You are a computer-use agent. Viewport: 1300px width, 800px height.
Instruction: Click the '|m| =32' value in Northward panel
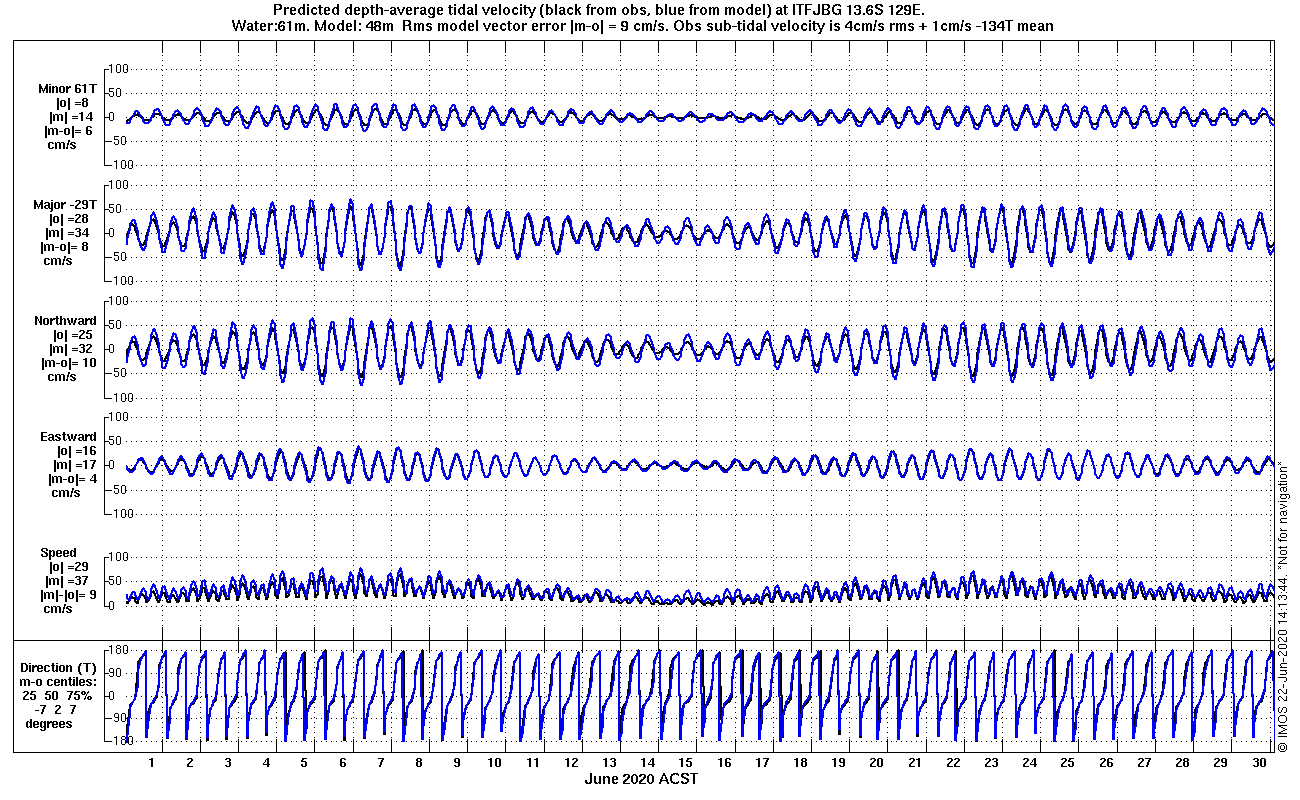coord(71,349)
